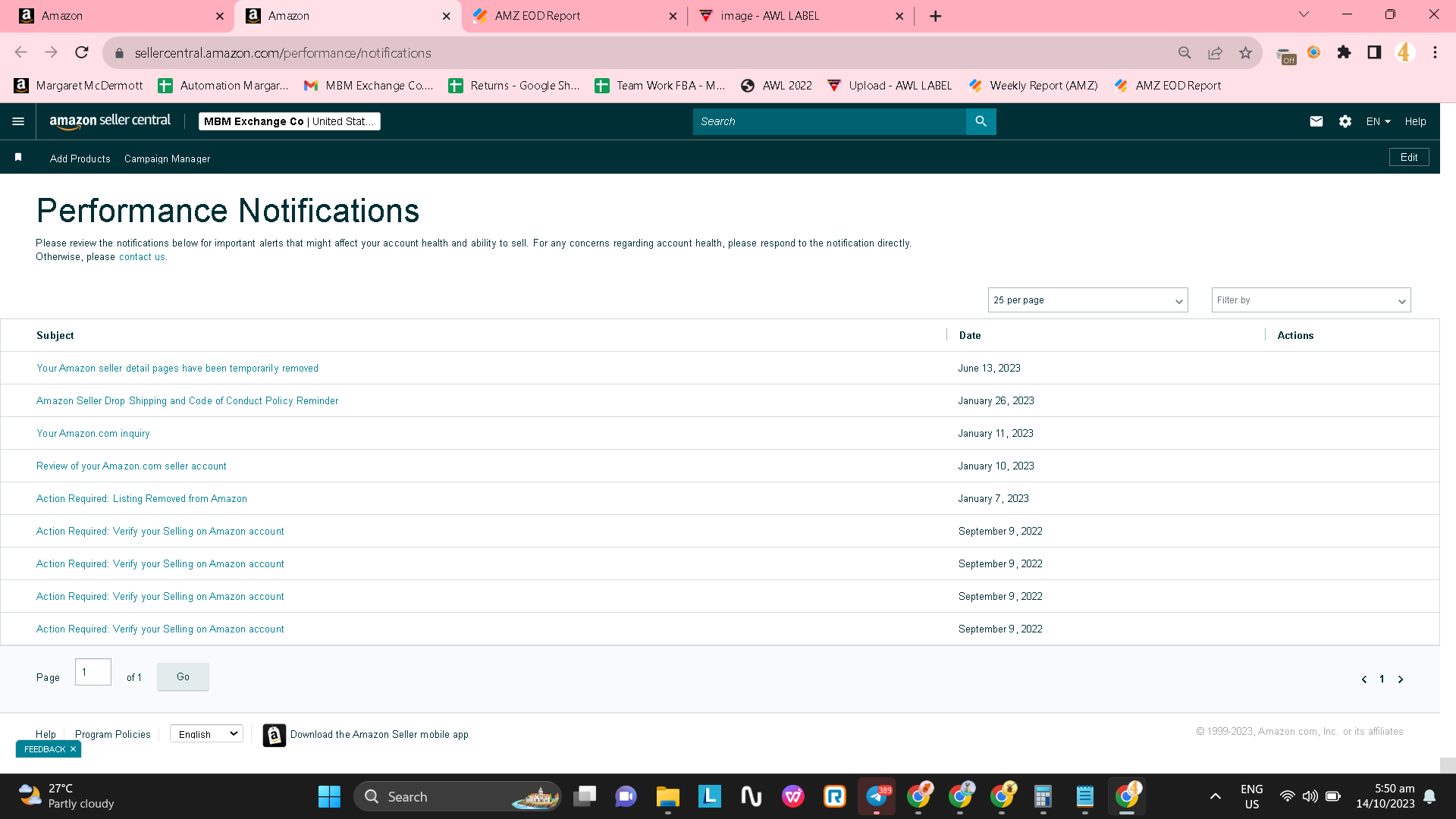Open a new browser tab
The width and height of the screenshot is (1456, 819).
(x=935, y=16)
